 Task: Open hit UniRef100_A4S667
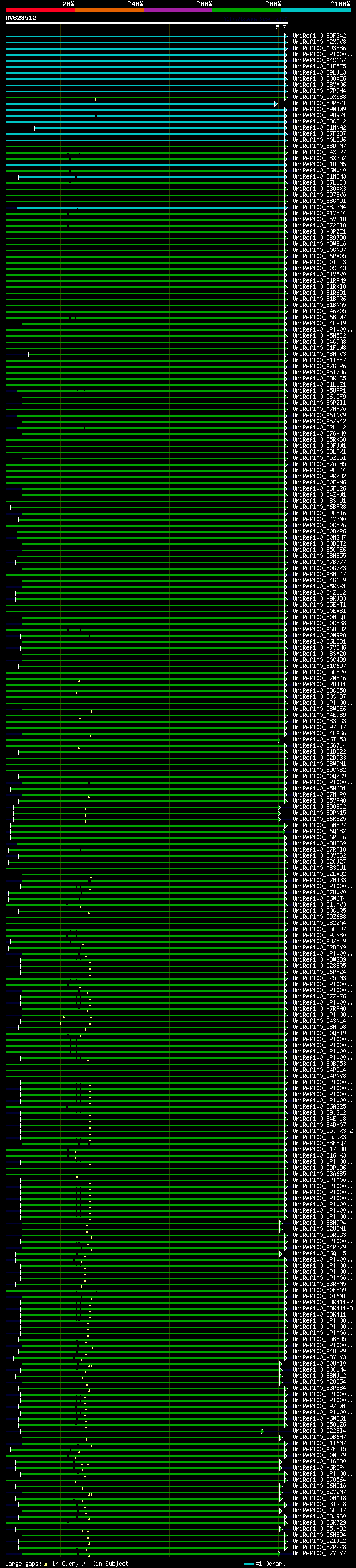click(x=319, y=60)
